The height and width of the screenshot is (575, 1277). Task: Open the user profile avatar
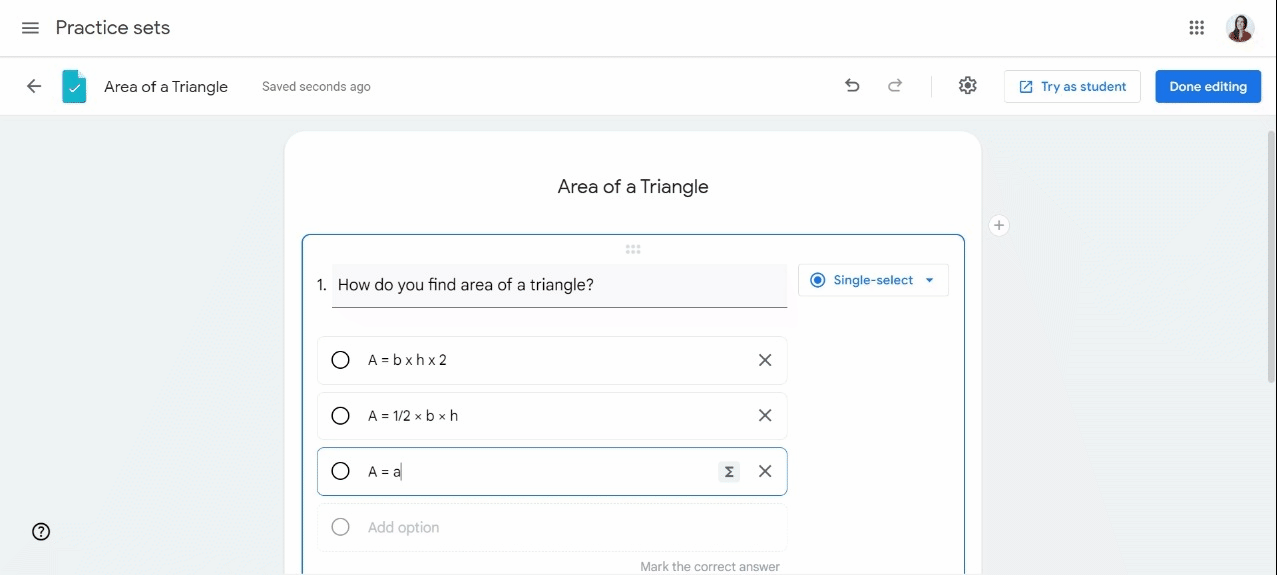point(1240,28)
